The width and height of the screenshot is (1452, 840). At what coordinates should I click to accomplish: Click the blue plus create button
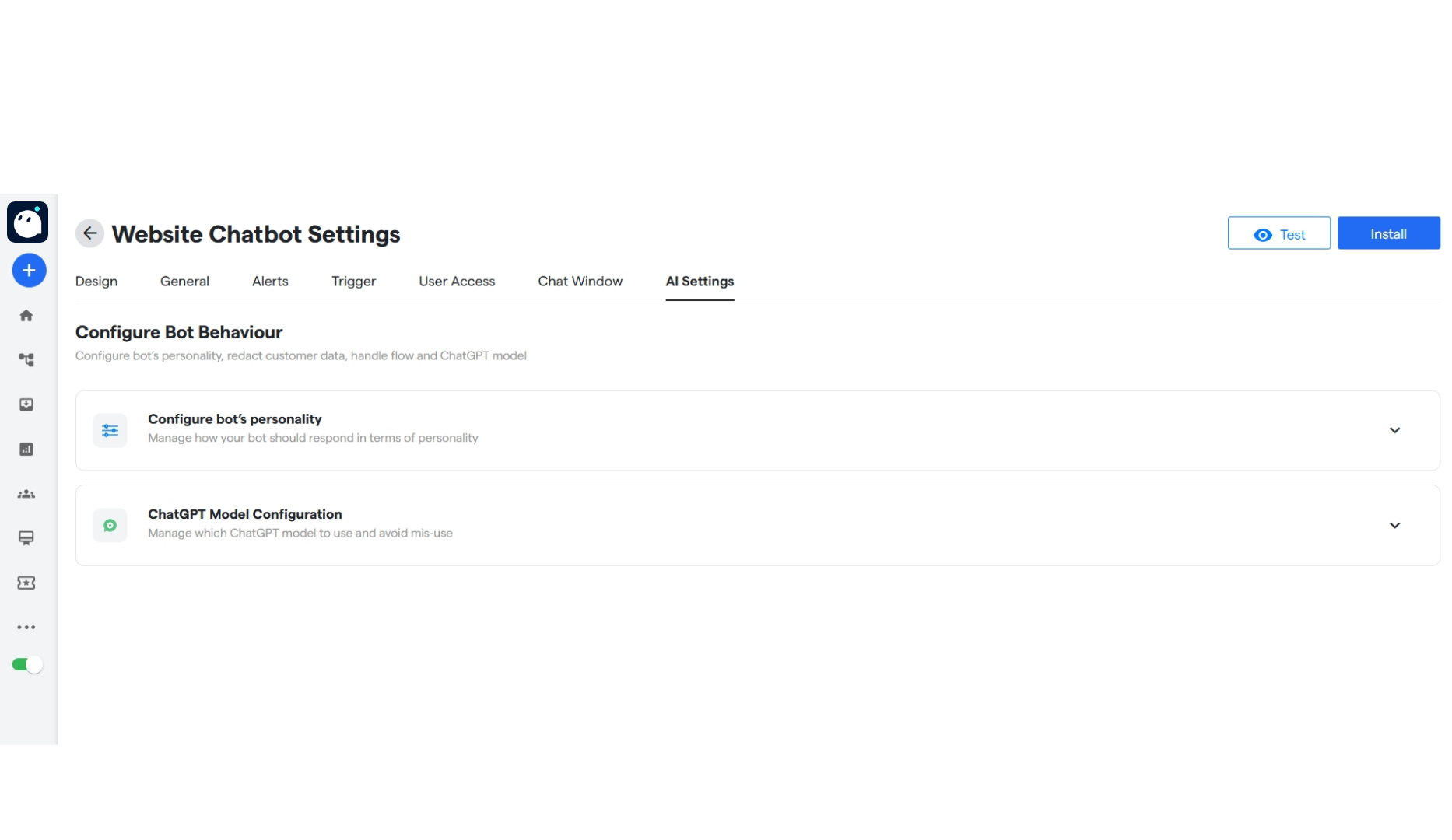pyautogui.click(x=29, y=271)
